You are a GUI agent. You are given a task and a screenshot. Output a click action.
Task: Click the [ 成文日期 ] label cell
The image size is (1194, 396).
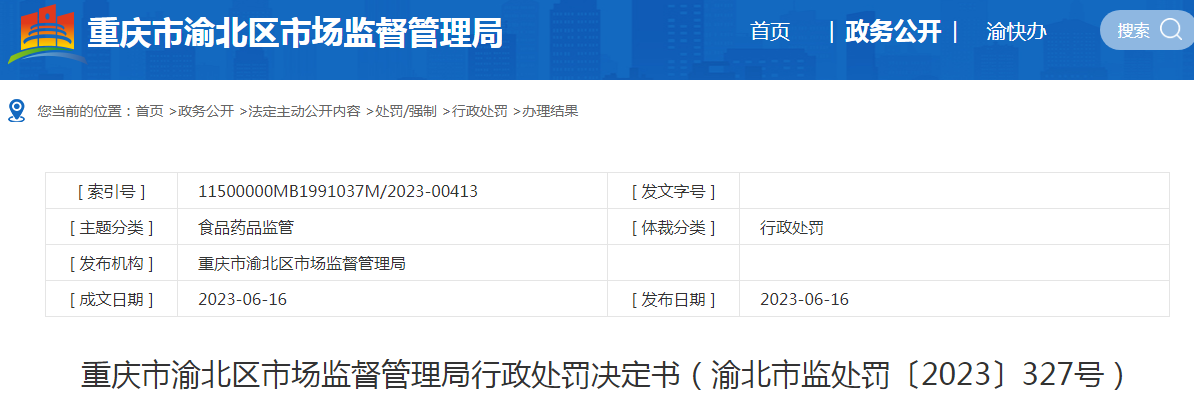click(x=111, y=299)
